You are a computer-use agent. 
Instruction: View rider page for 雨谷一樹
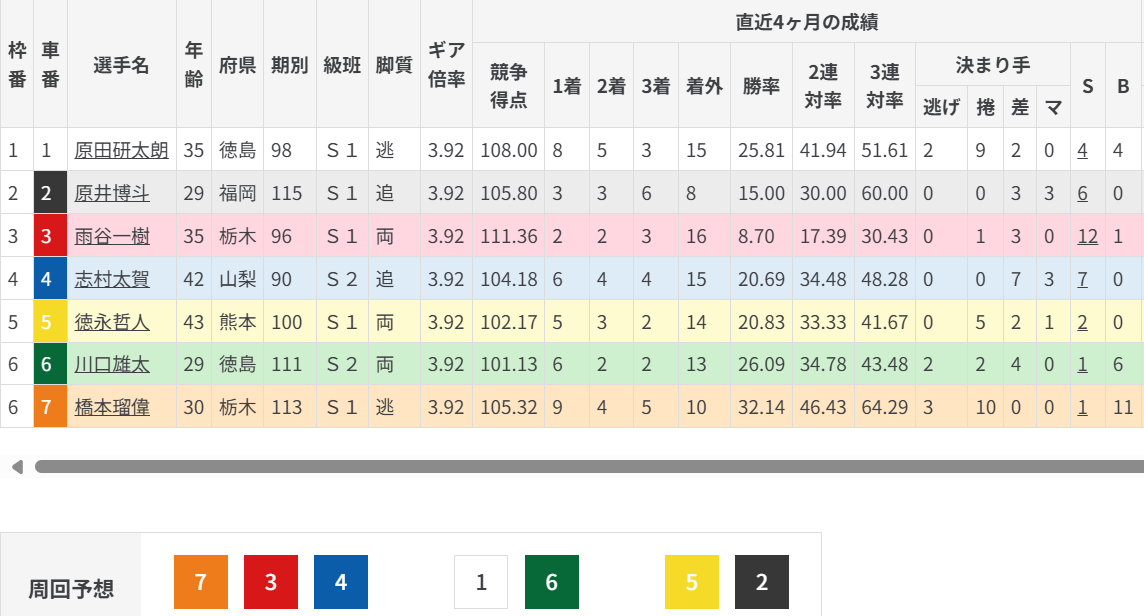pyautogui.click(x=112, y=236)
